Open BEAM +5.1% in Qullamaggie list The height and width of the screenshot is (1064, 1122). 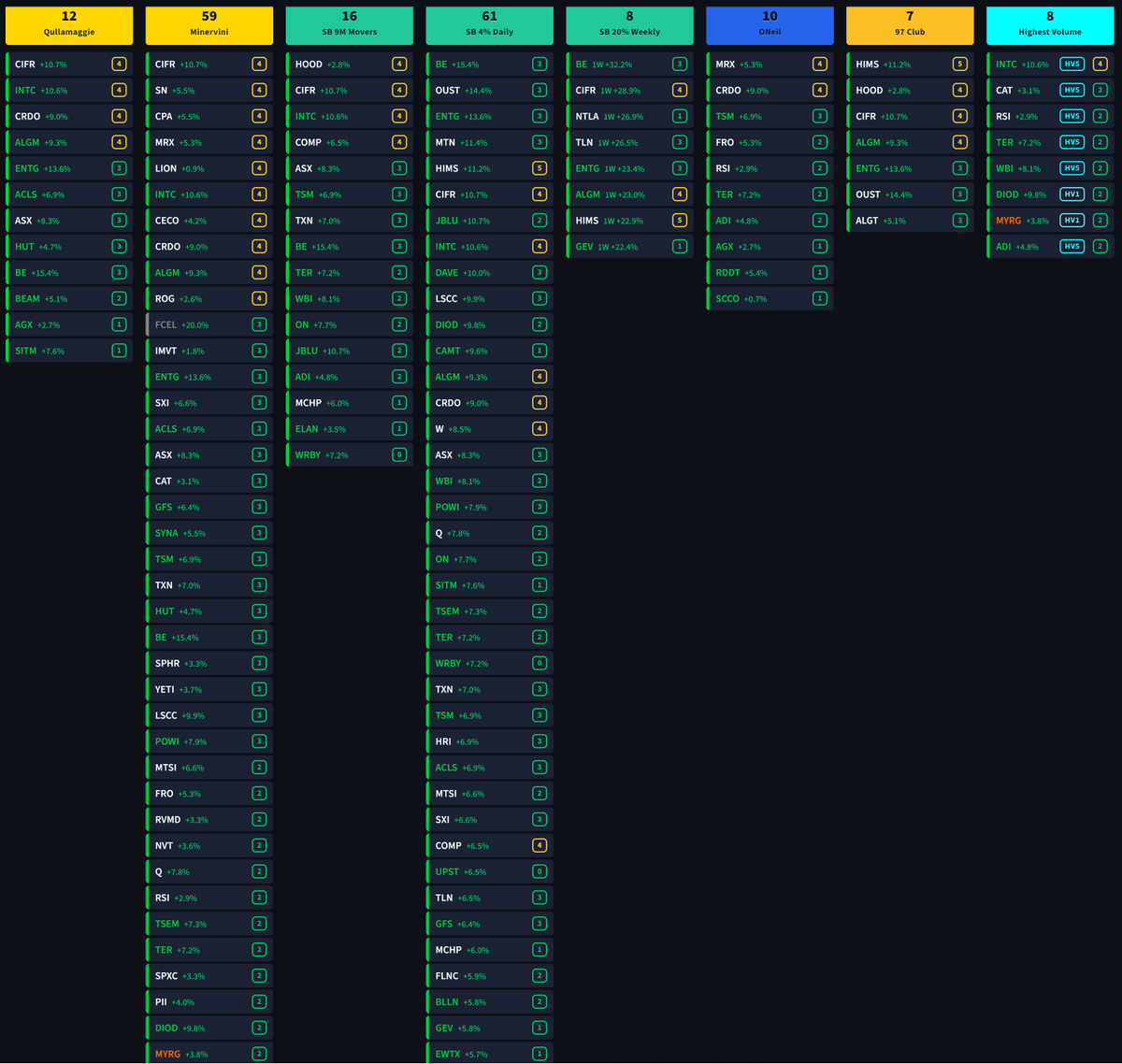pos(69,299)
